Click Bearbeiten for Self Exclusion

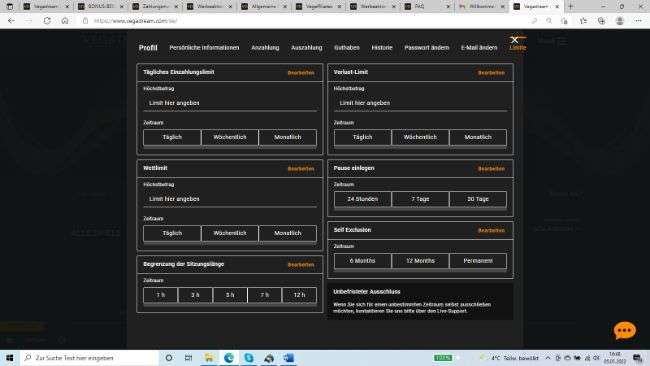pos(491,230)
